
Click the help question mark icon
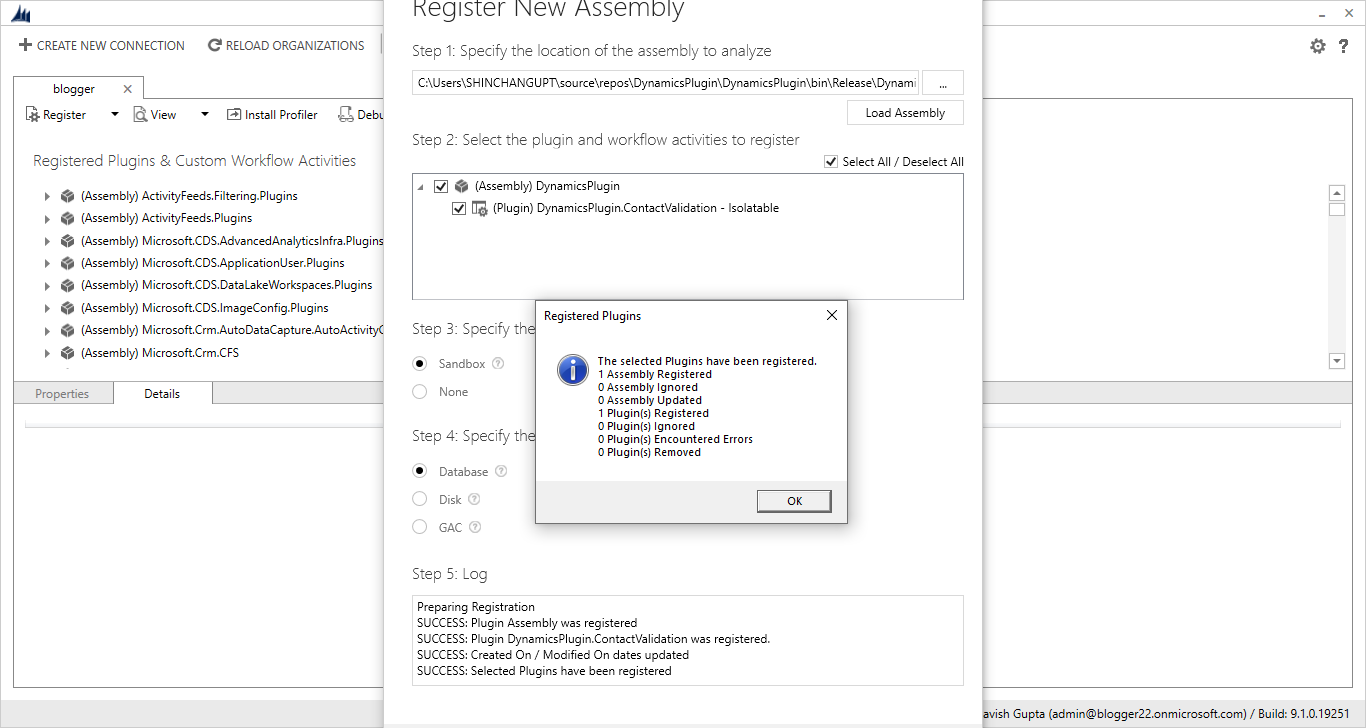[x=1344, y=46]
